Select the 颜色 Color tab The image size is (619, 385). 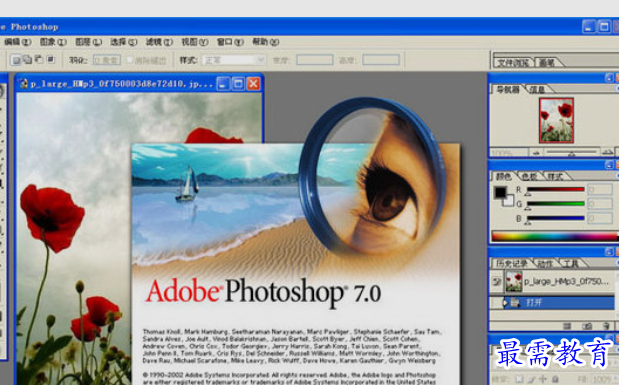point(503,177)
